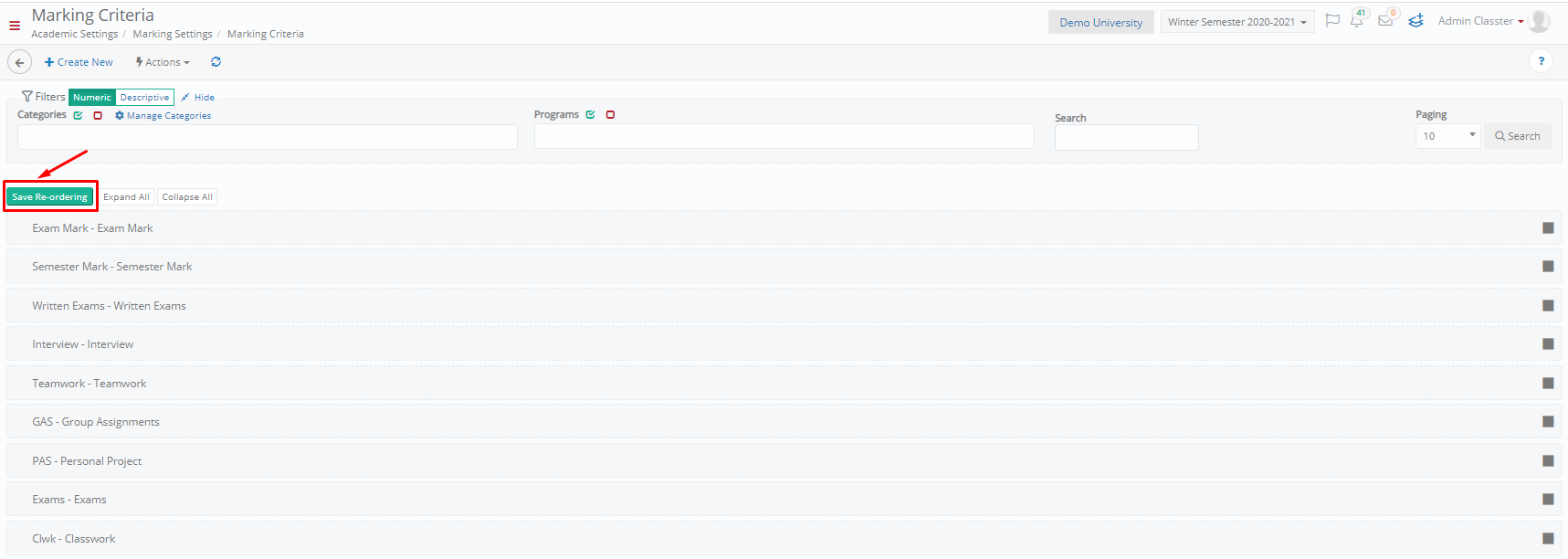Viewport: 1568px width, 559px height.
Task: Click the graduation cap sync icon
Action: point(1415,20)
